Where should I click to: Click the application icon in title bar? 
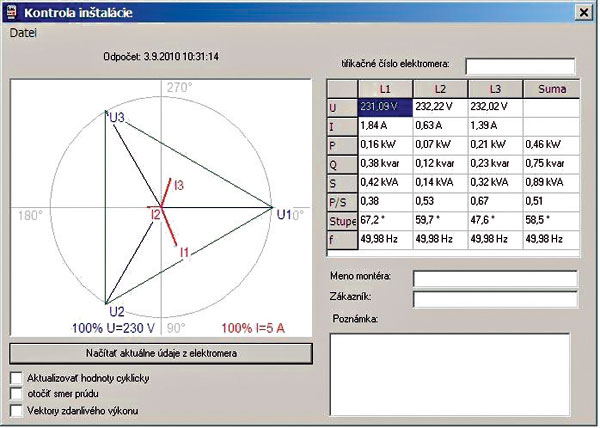(x=14, y=12)
